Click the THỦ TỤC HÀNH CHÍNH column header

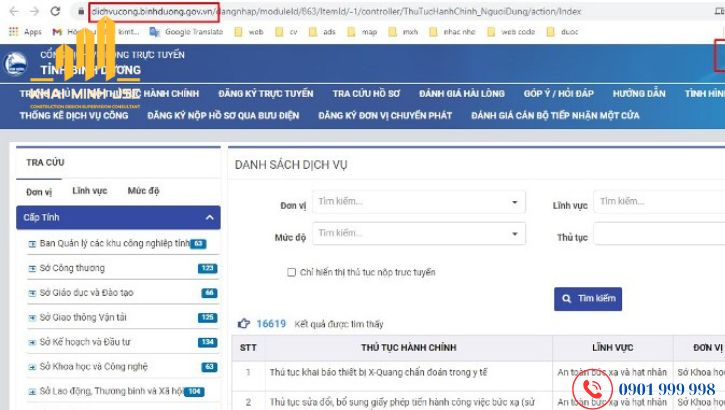coord(409,348)
